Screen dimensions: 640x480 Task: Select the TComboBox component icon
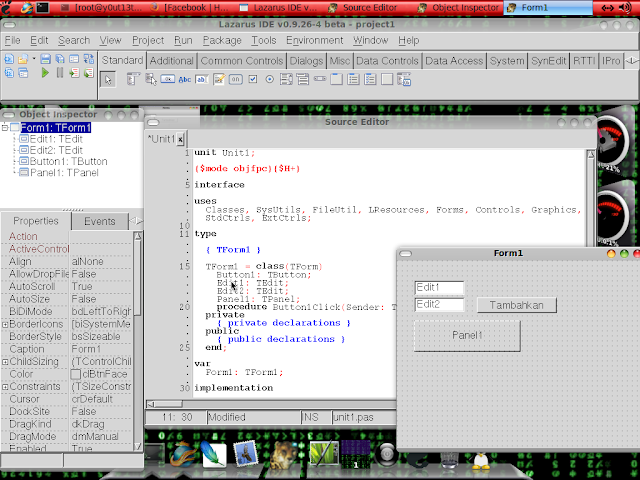tap(302, 79)
